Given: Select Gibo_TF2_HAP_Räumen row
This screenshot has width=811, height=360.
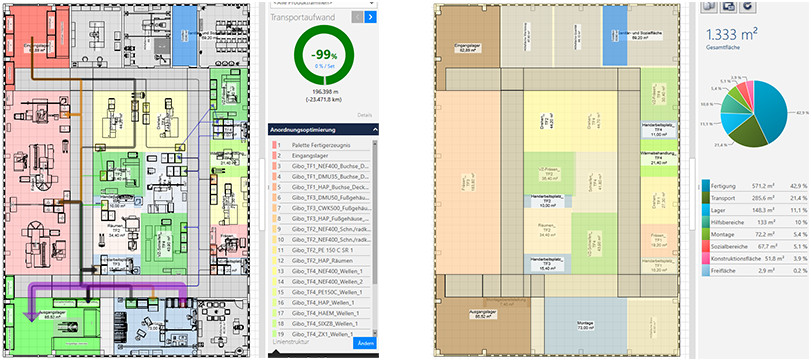Looking at the screenshot, I should point(321,261).
